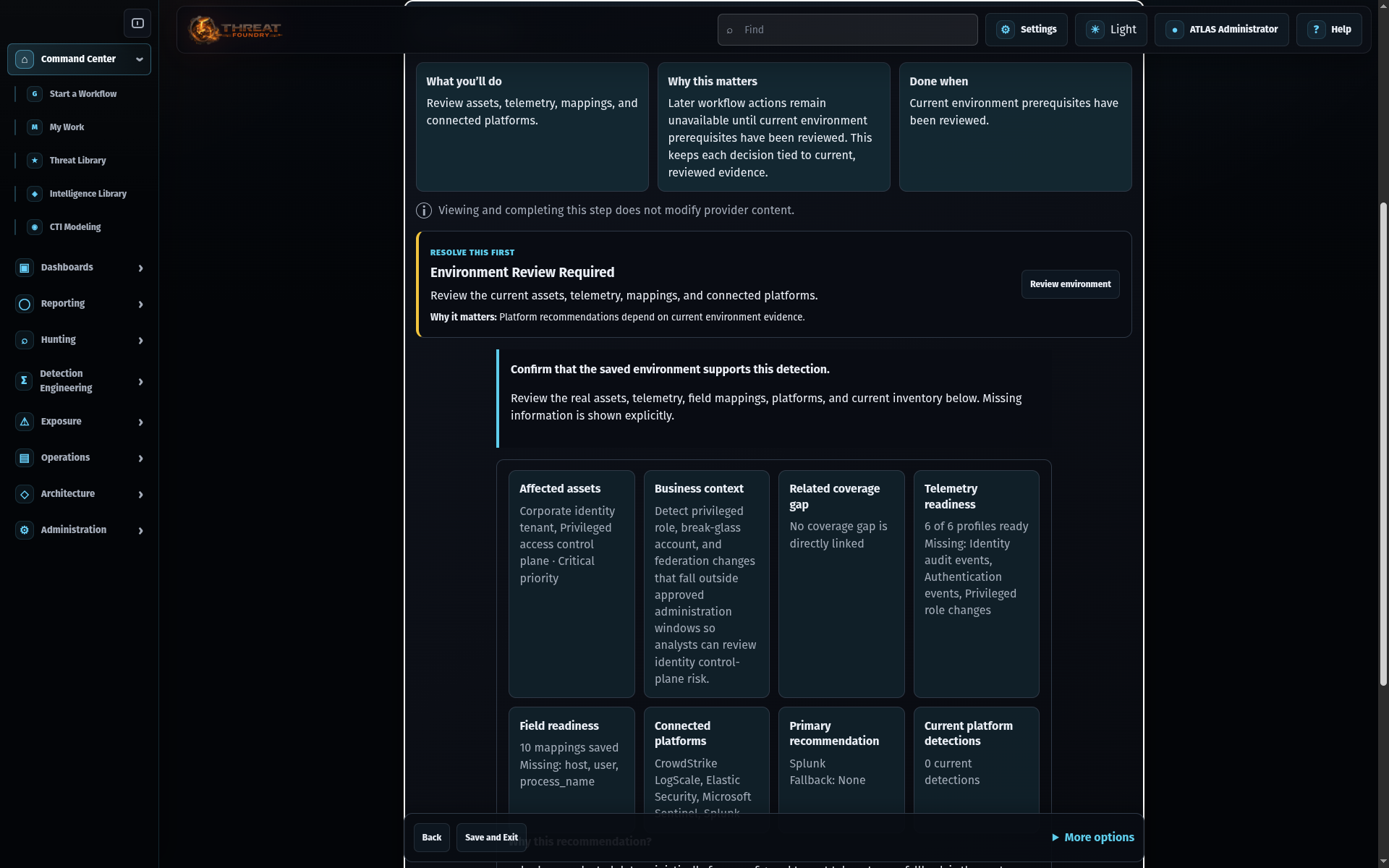The image size is (1389, 868).
Task: Click the search magnifier icon in Find
Action: tap(730, 30)
